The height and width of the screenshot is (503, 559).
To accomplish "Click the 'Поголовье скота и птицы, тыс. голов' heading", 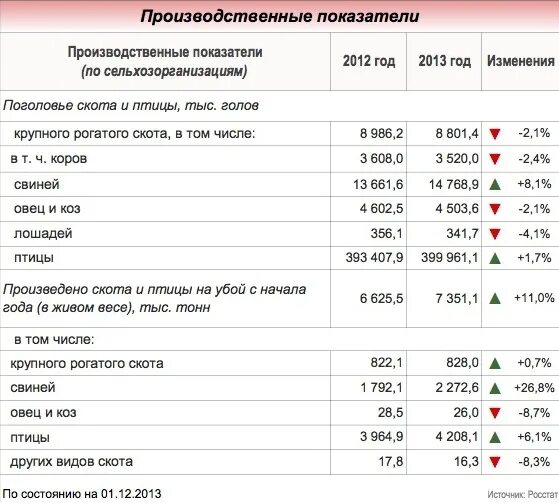I will point(130,106).
